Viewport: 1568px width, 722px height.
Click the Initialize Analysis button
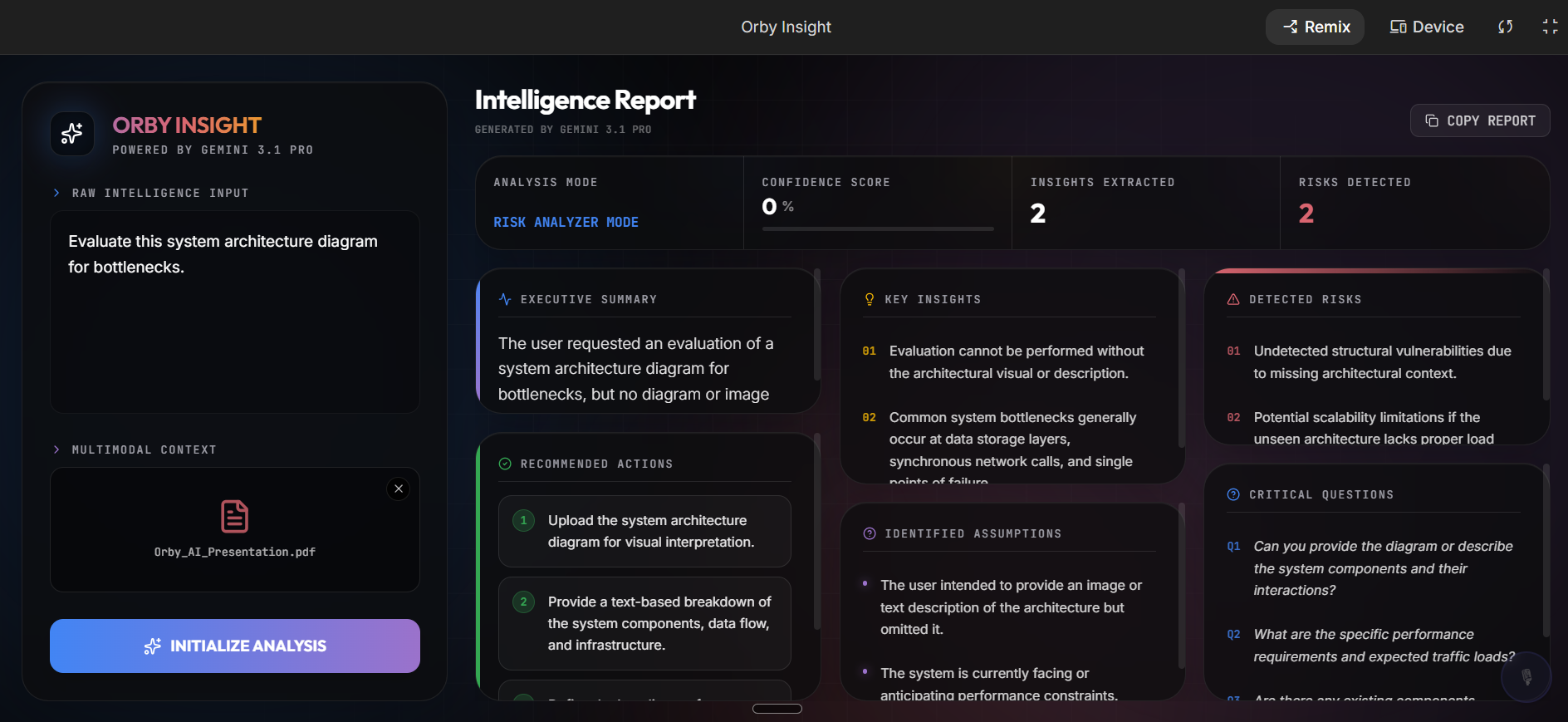click(x=235, y=646)
